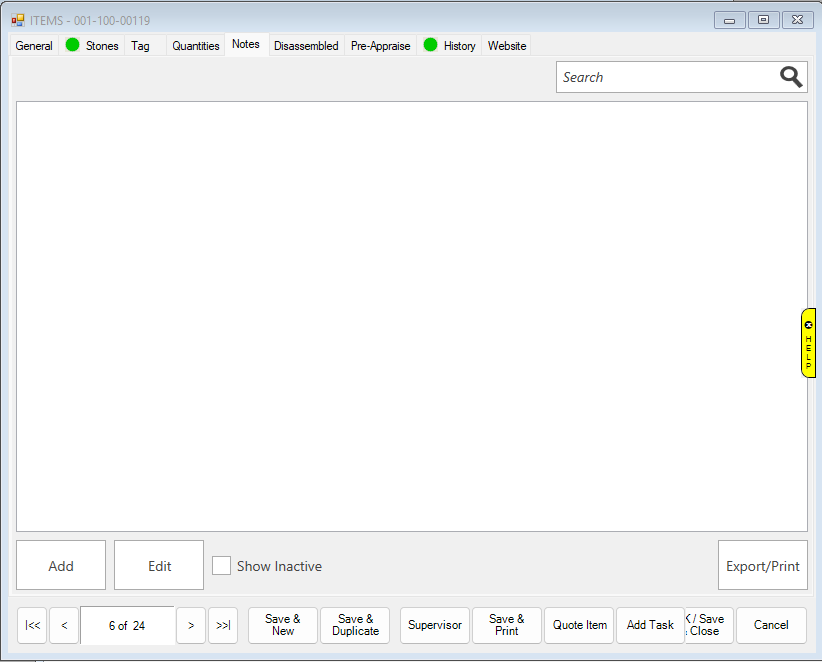The height and width of the screenshot is (662, 822).
Task: Jump to the first record
Action: pos(32,625)
